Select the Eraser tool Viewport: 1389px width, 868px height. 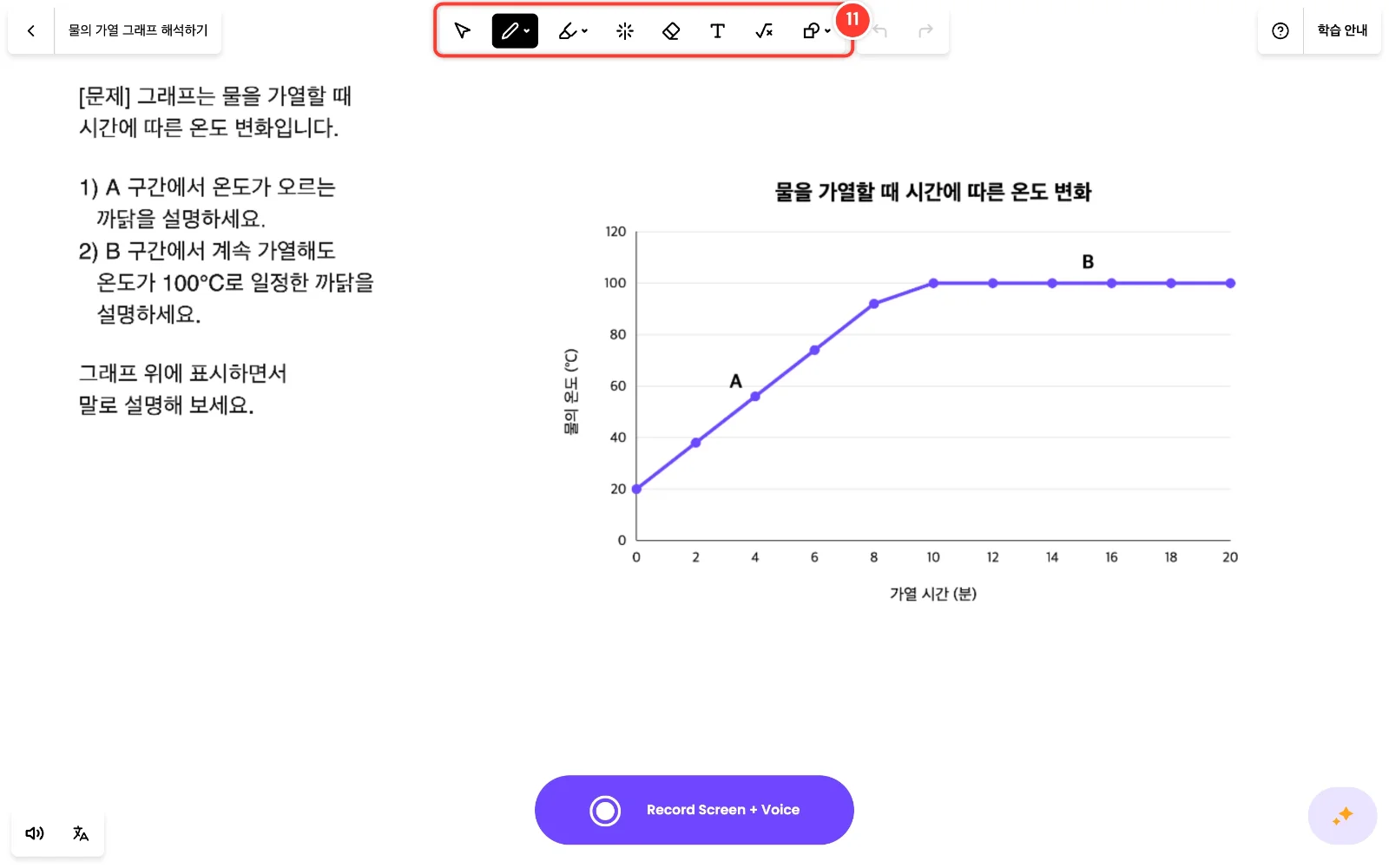click(671, 31)
